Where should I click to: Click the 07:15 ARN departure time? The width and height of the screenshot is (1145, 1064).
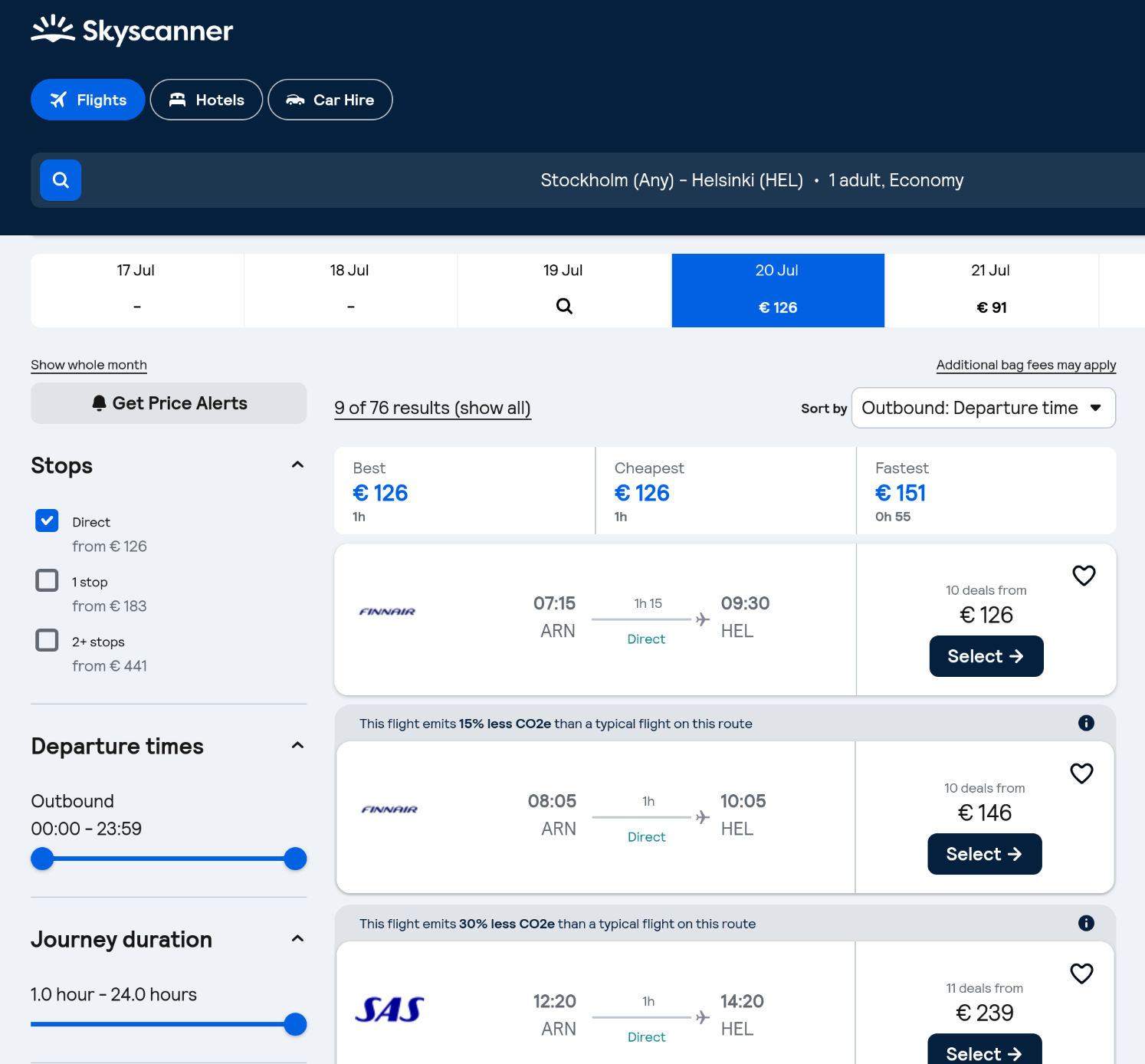click(555, 603)
